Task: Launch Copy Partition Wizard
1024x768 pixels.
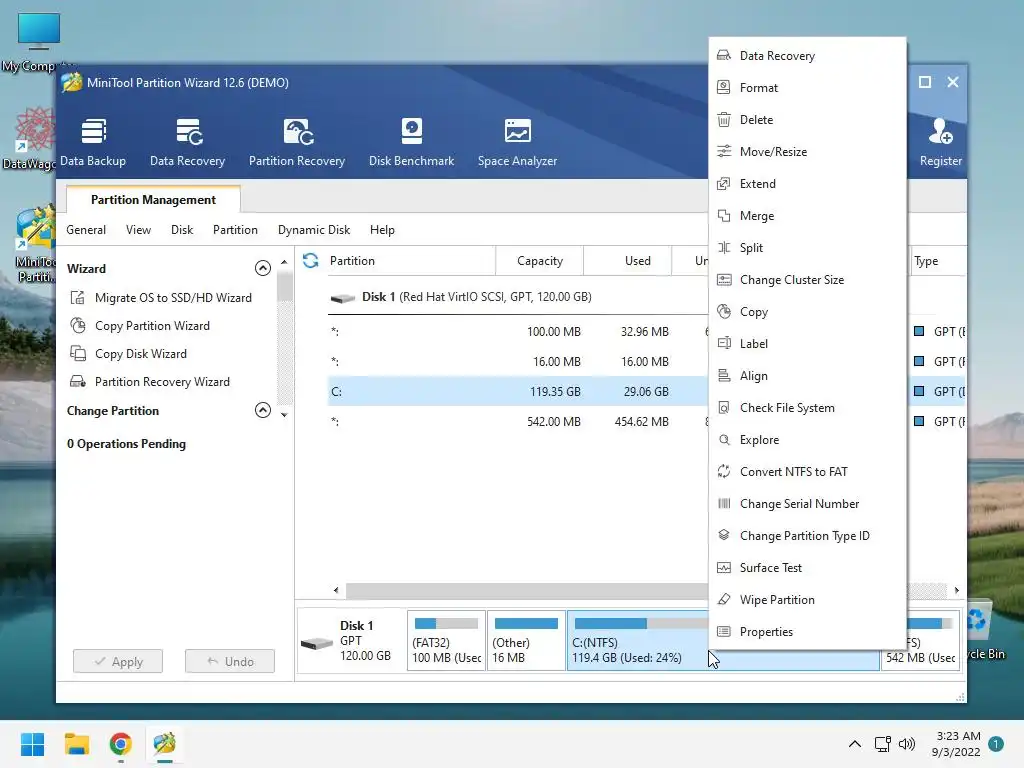Action: 140,326
